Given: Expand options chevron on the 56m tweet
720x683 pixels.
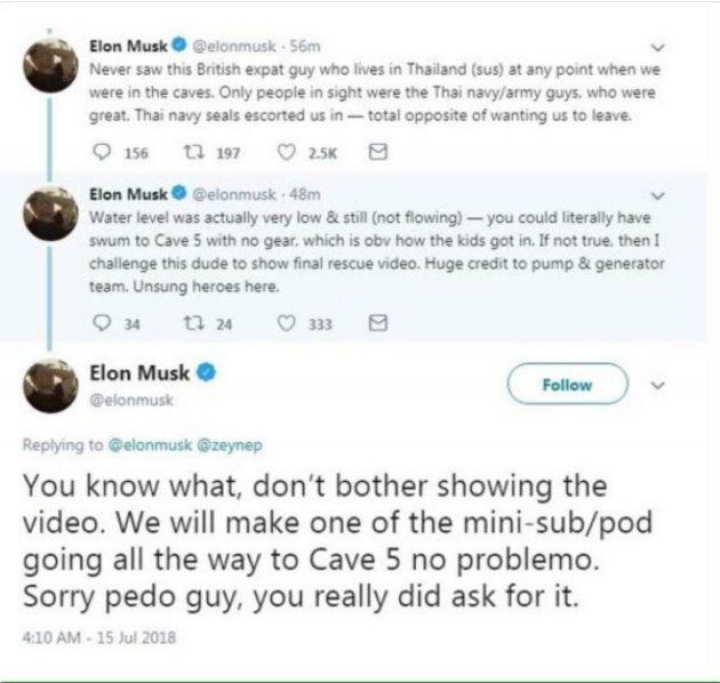Looking at the screenshot, I should 657,46.
